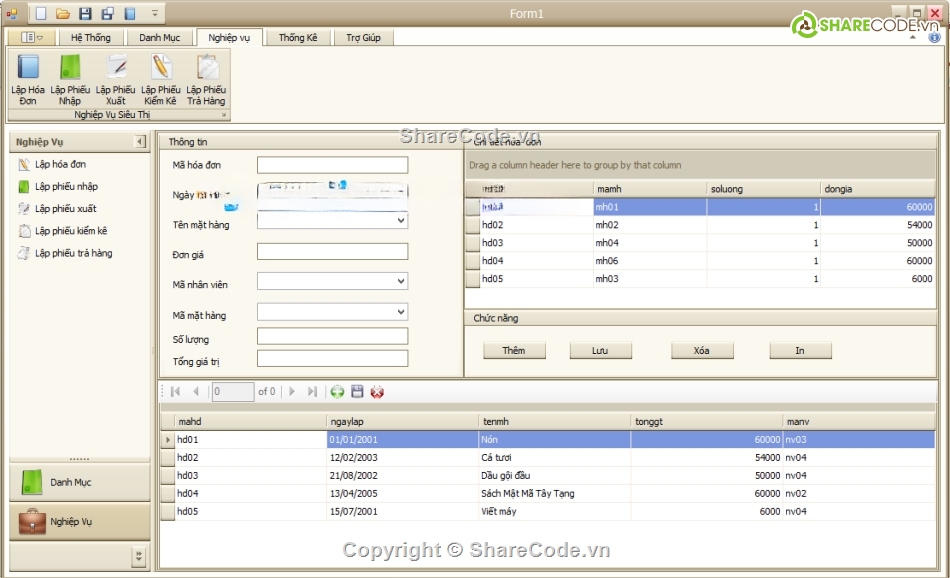The height and width of the screenshot is (578, 950).
Task: Click cell Sách Mật Mã Tây Tạng
Action: (x=555, y=494)
